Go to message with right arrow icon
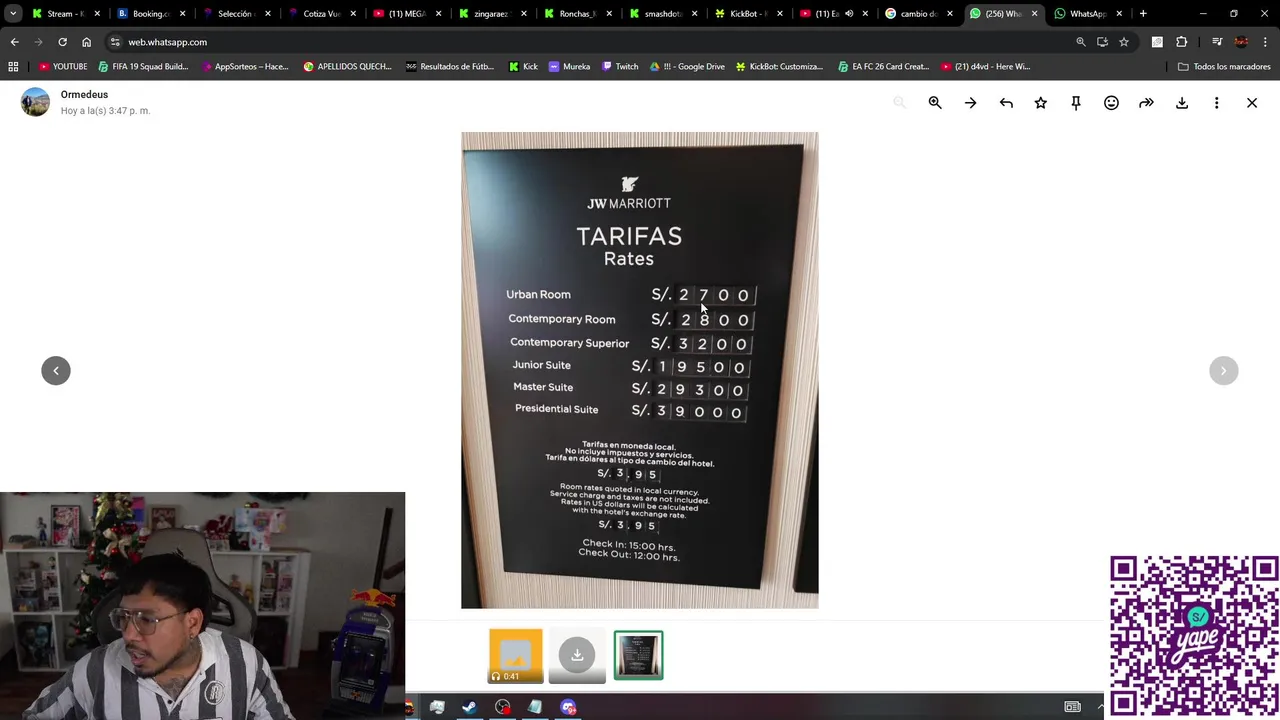The width and height of the screenshot is (1280, 720). pos(970,103)
